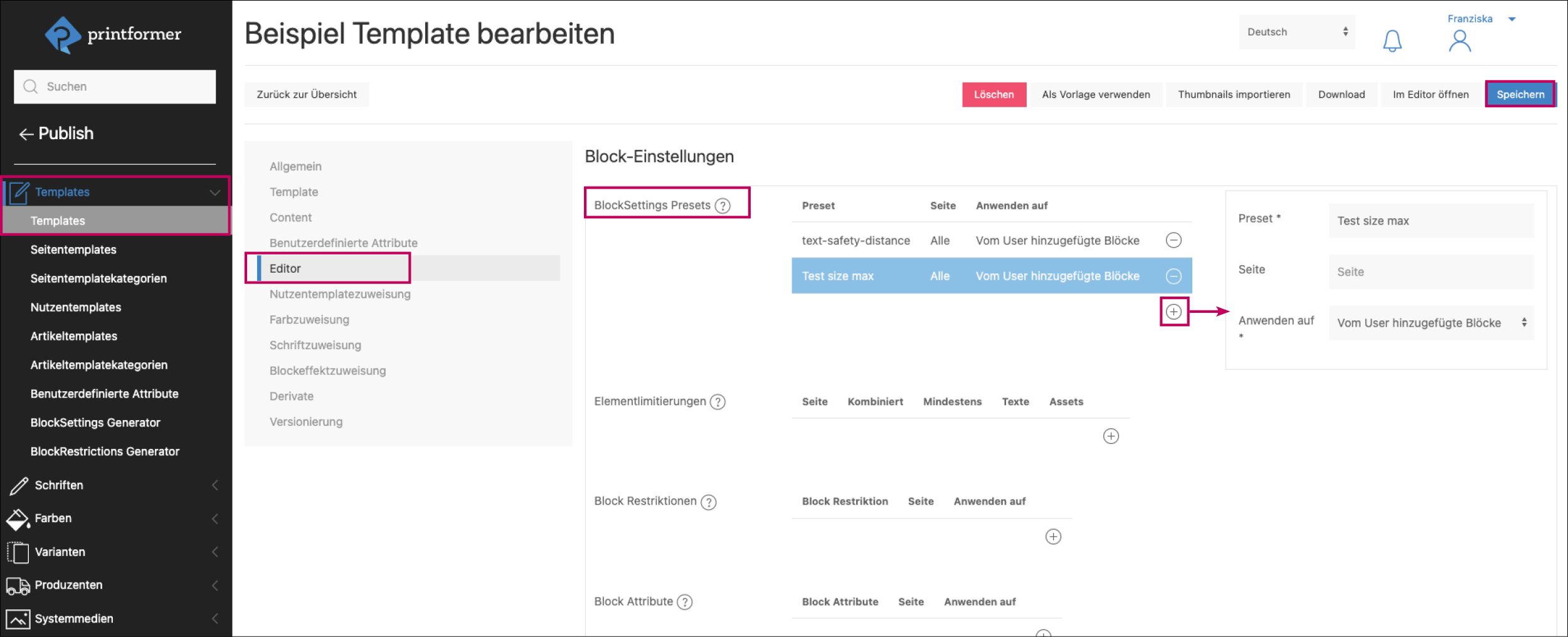1568x637 pixels.
Task: Open the Anwenden auf dropdown
Action: click(1431, 323)
